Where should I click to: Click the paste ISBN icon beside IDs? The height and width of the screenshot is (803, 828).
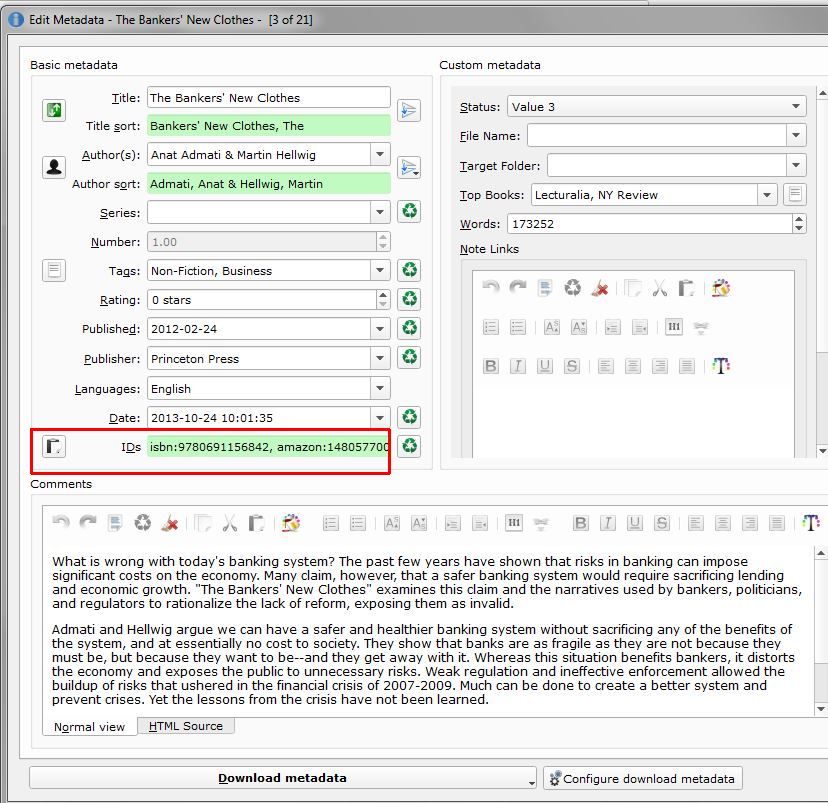[54, 447]
